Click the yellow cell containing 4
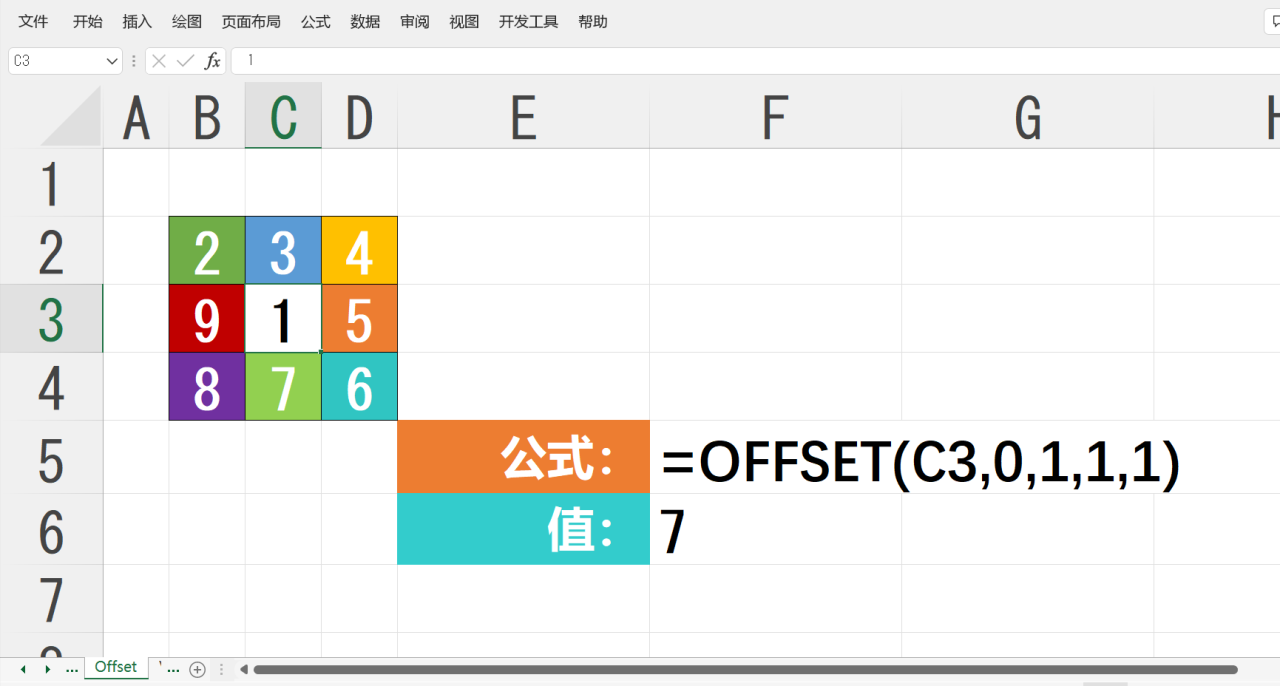 click(359, 251)
